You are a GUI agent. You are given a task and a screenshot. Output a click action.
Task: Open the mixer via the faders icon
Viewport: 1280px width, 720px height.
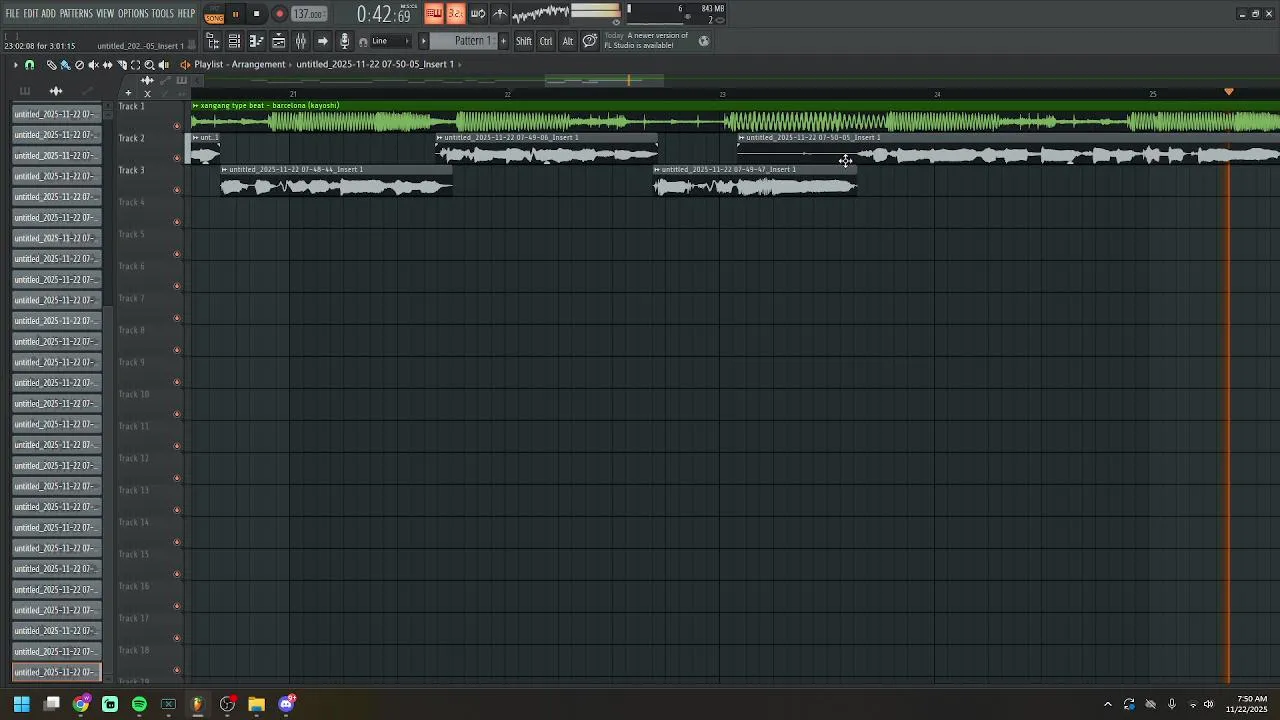point(300,41)
